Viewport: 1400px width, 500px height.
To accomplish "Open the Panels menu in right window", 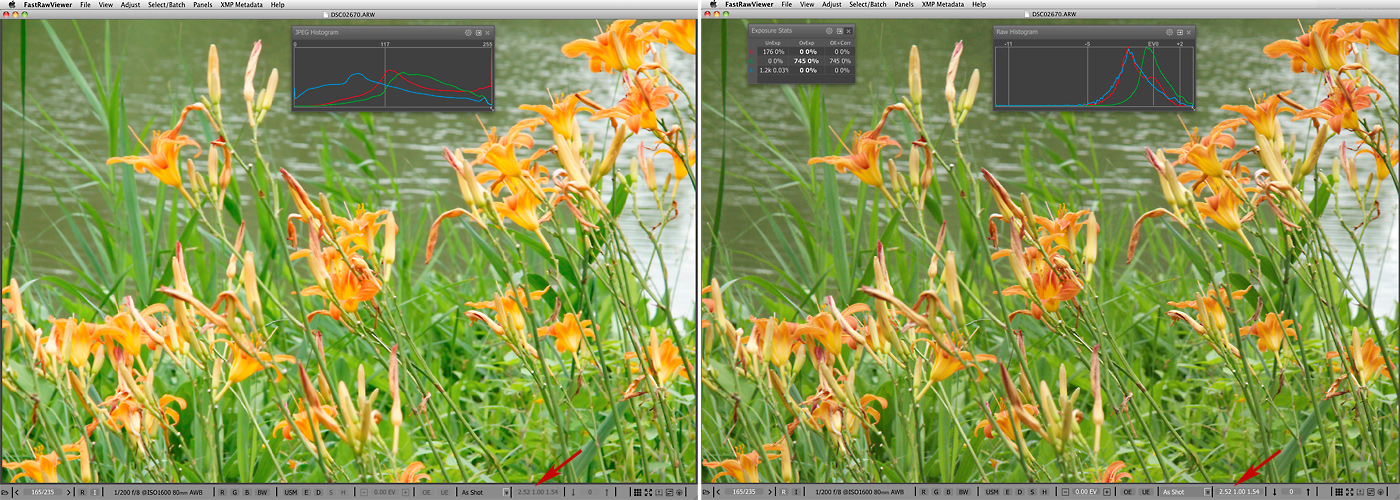I will (x=903, y=4).
